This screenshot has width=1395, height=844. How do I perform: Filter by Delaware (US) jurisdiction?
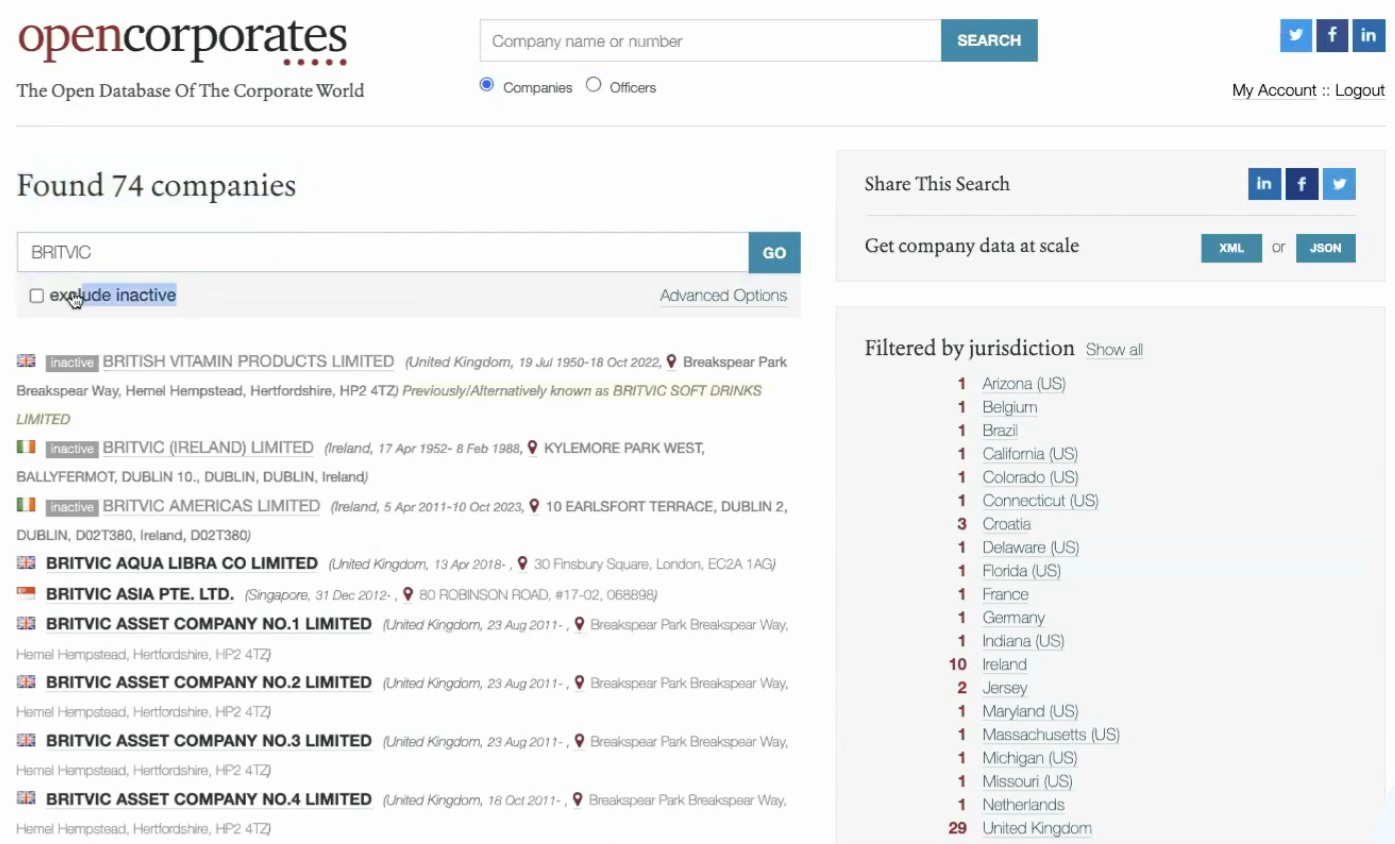[x=1030, y=547]
